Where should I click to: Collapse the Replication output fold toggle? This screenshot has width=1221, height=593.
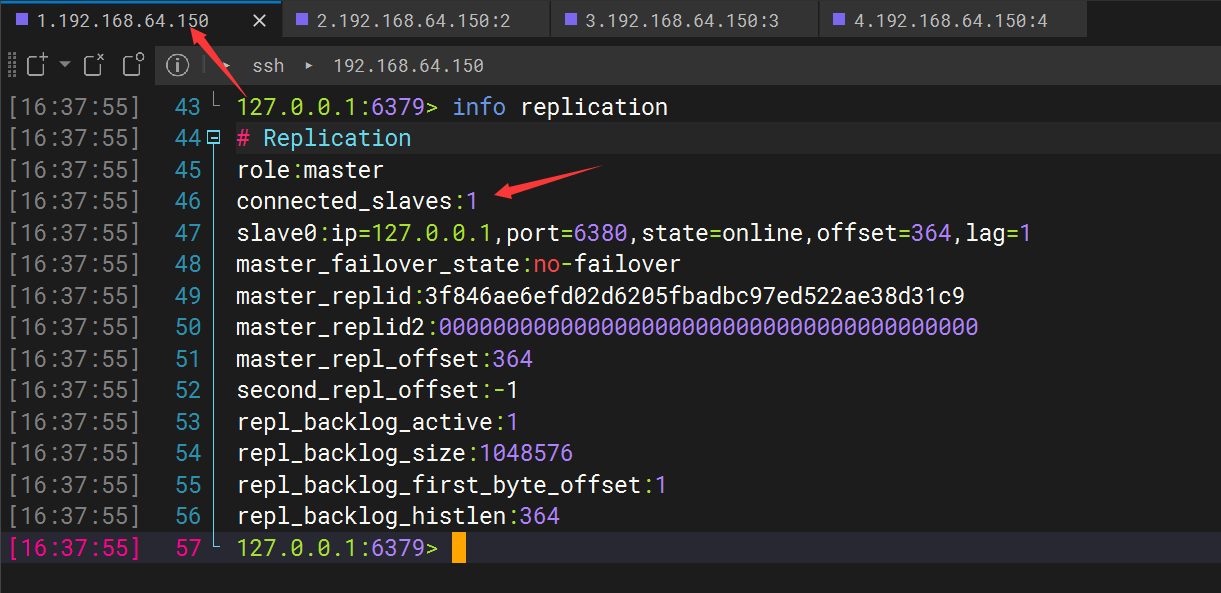point(213,138)
